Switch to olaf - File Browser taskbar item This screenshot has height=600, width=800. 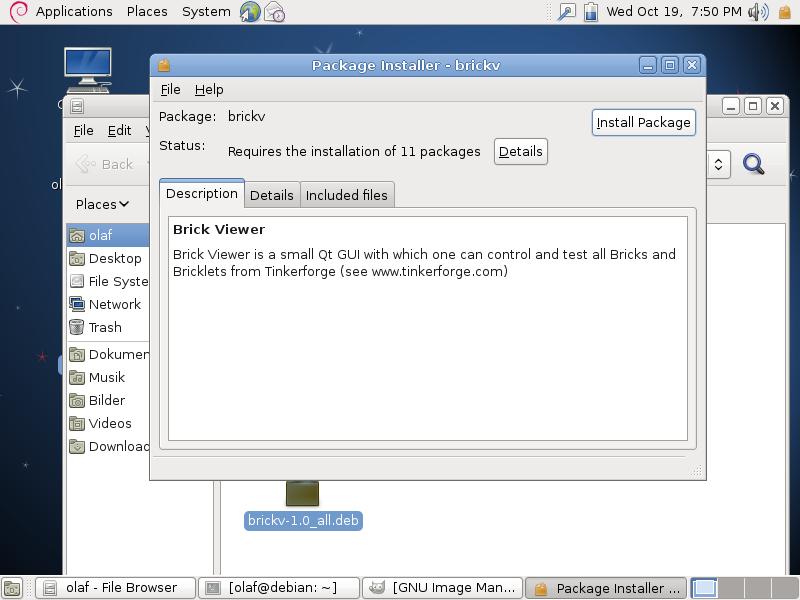click(115, 588)
